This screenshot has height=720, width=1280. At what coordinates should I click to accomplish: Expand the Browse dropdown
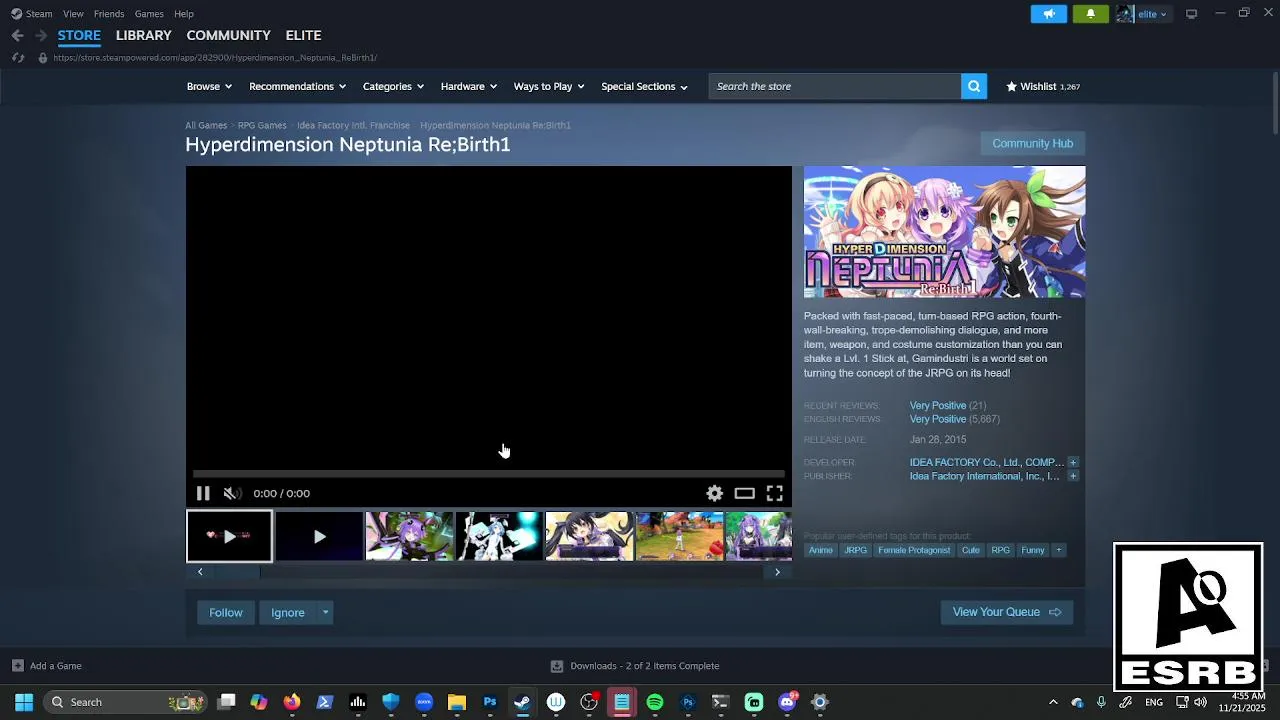coord(209,86)
